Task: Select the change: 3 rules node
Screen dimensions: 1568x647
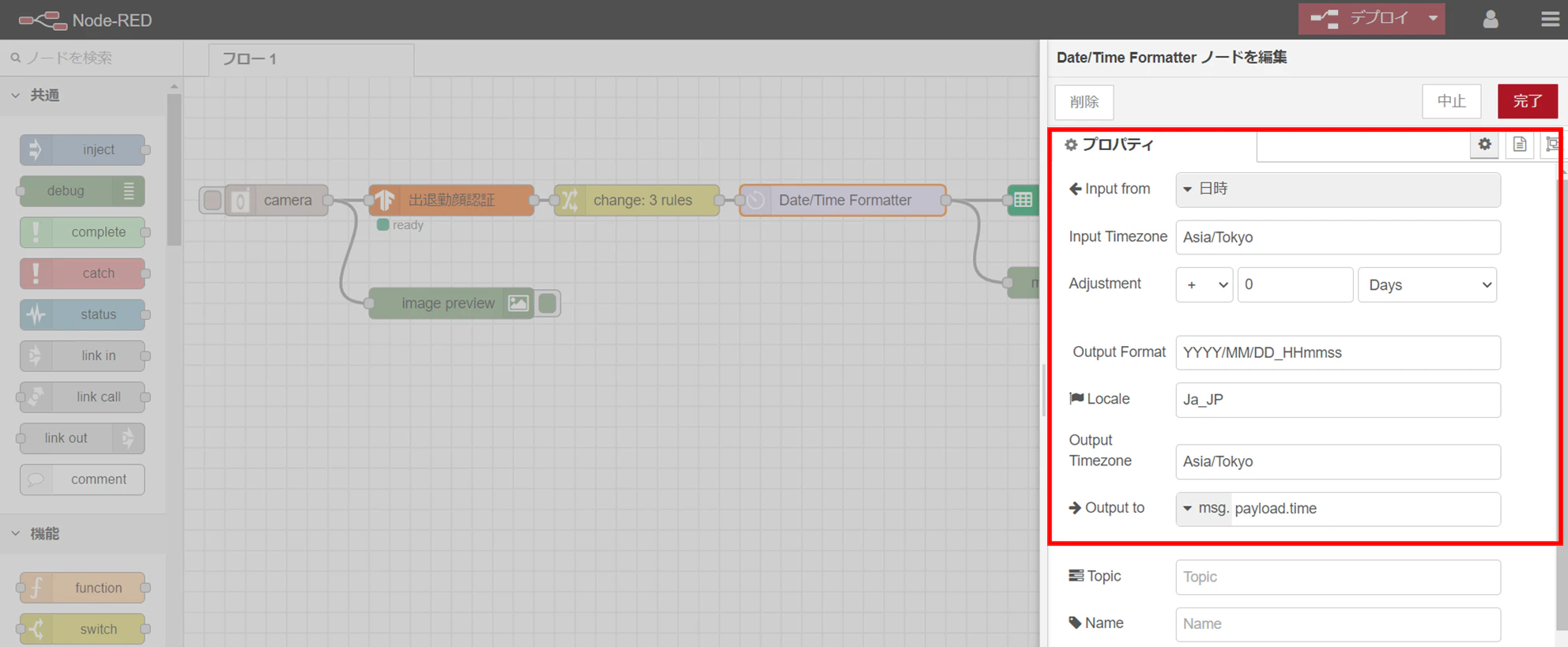Action: (637, 200)
